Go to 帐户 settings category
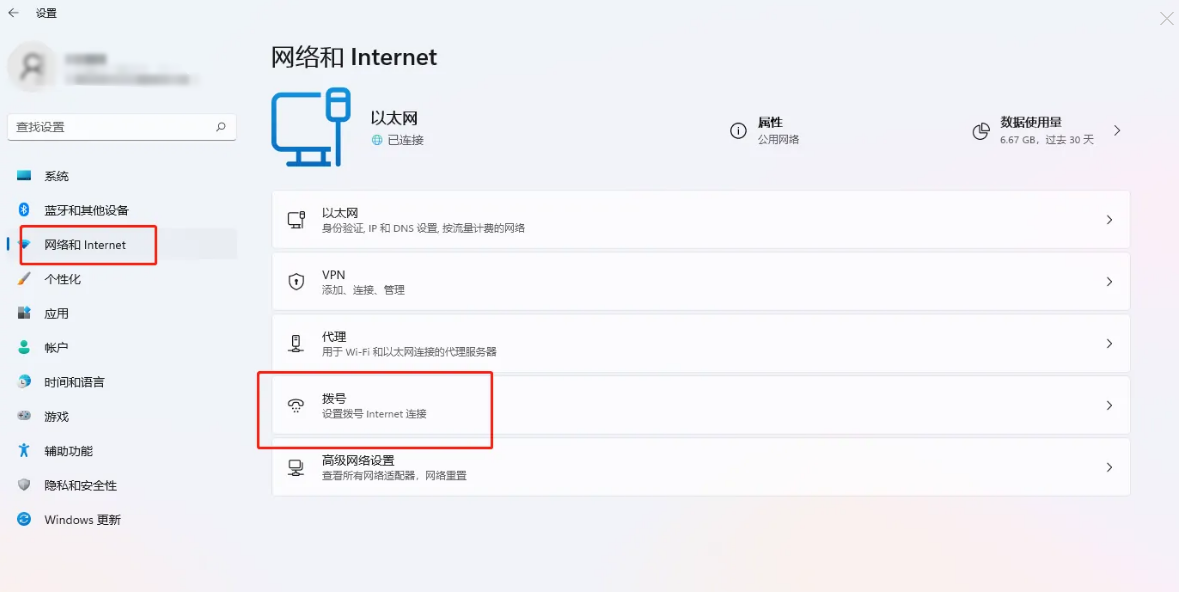Image resolution: width=1179 pixels, height=592 pixels. (x=122, y=348)
